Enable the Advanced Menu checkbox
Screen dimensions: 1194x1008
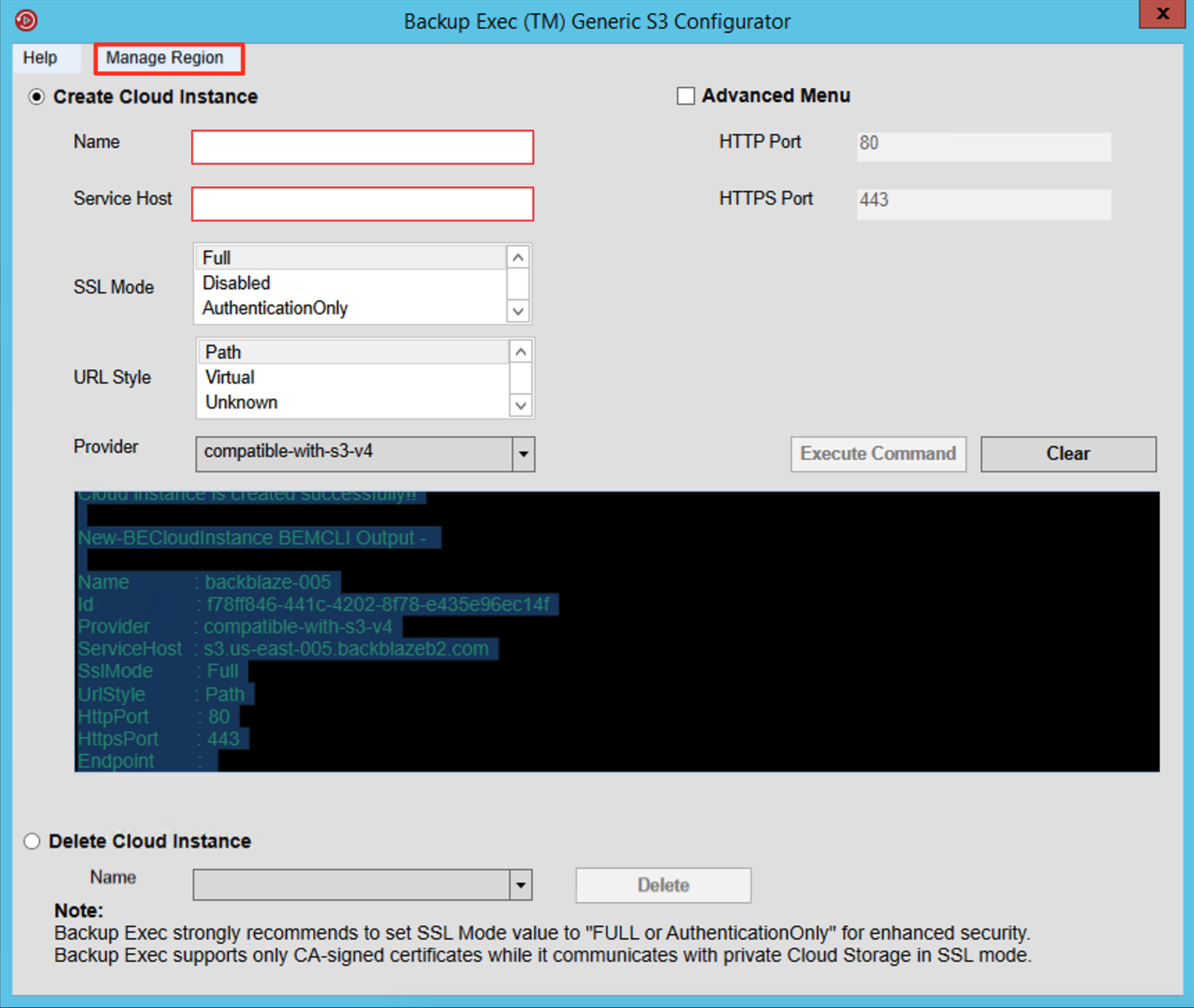[686, 96]
